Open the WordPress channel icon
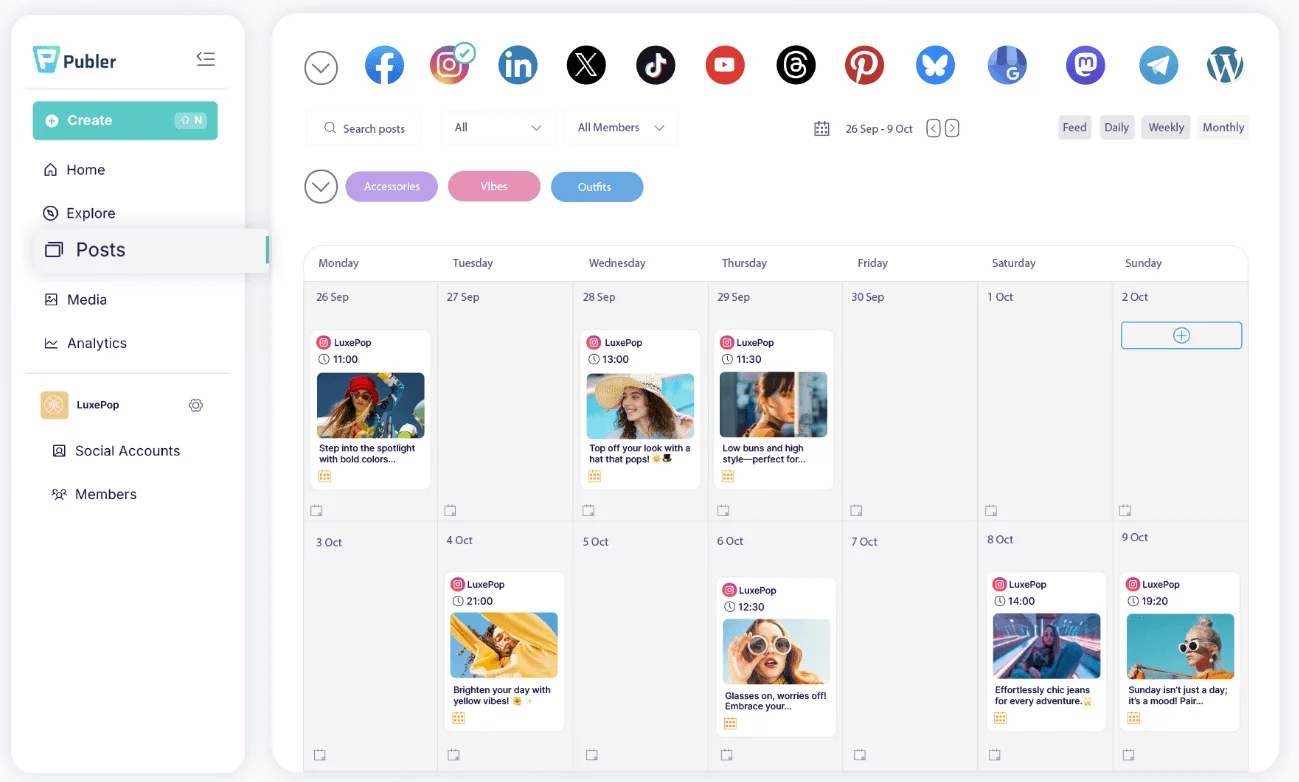Image resolution: width=1299 pixels, height=782 pixels. [1224, 64]
